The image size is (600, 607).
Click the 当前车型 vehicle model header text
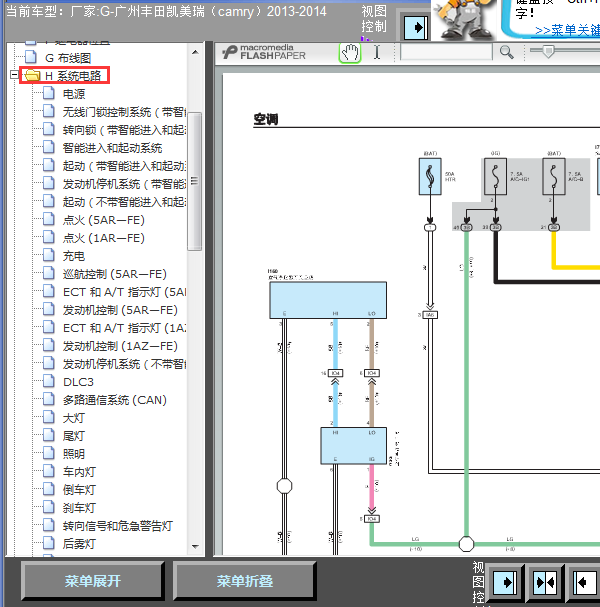coord(166,11)
